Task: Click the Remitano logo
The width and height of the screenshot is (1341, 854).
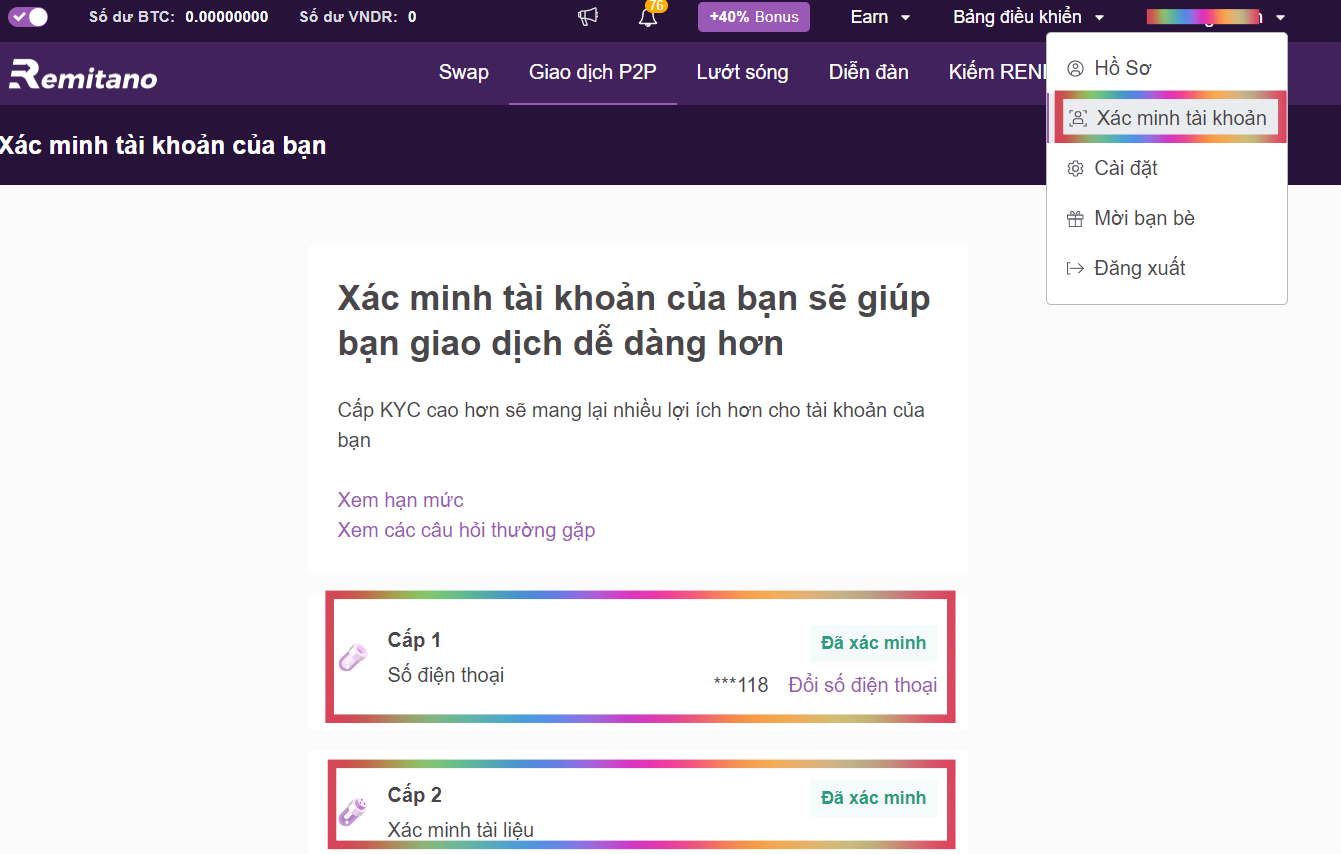Action: click(83, 74)
